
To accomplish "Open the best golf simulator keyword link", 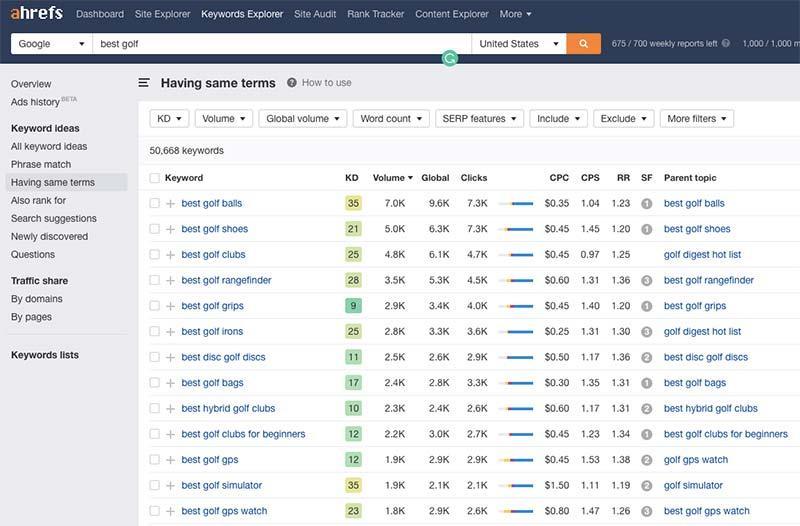I will tap(221, 485).
